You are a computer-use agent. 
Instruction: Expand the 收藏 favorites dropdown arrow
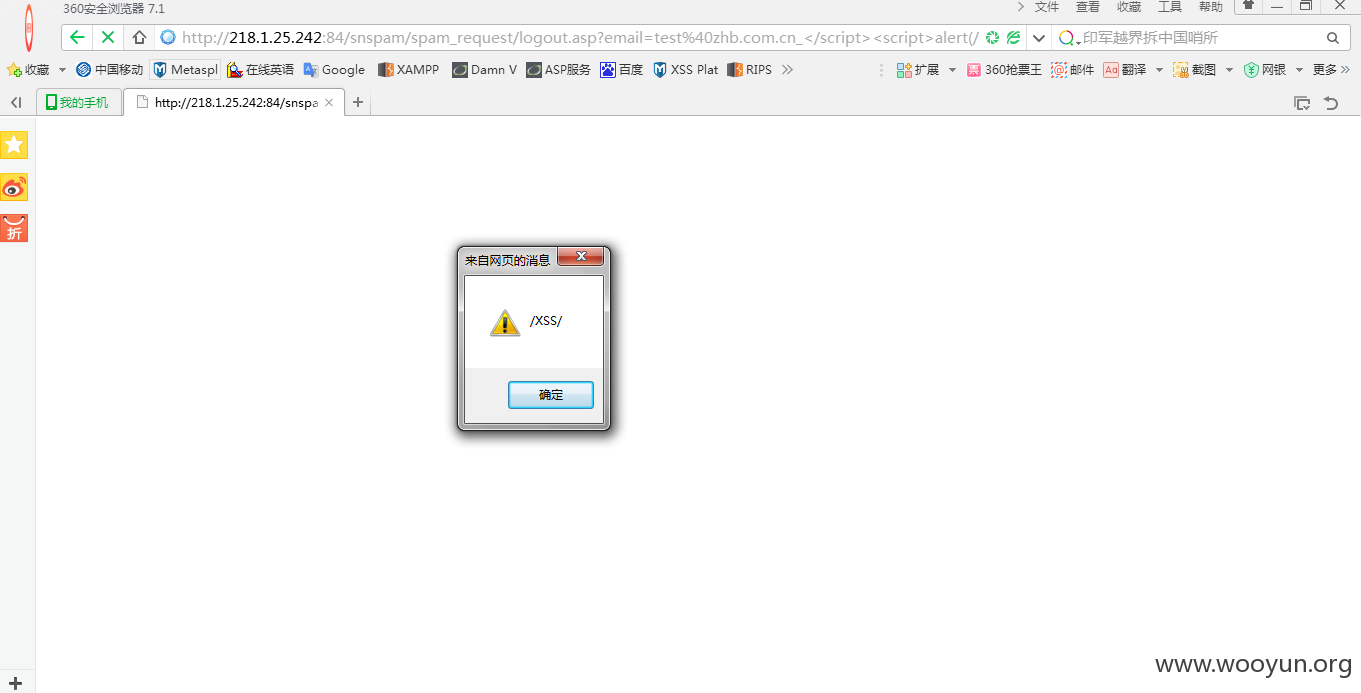(x=62, y=70)
